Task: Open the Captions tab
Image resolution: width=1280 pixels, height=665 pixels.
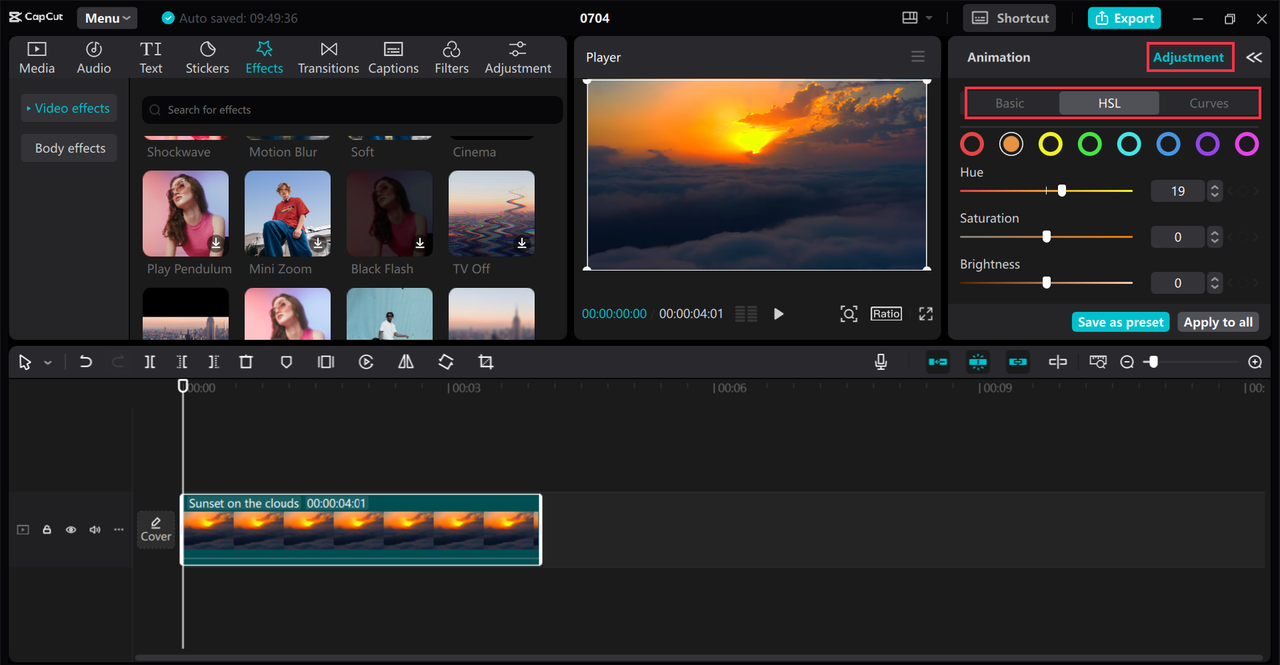Action: [393, 58]
